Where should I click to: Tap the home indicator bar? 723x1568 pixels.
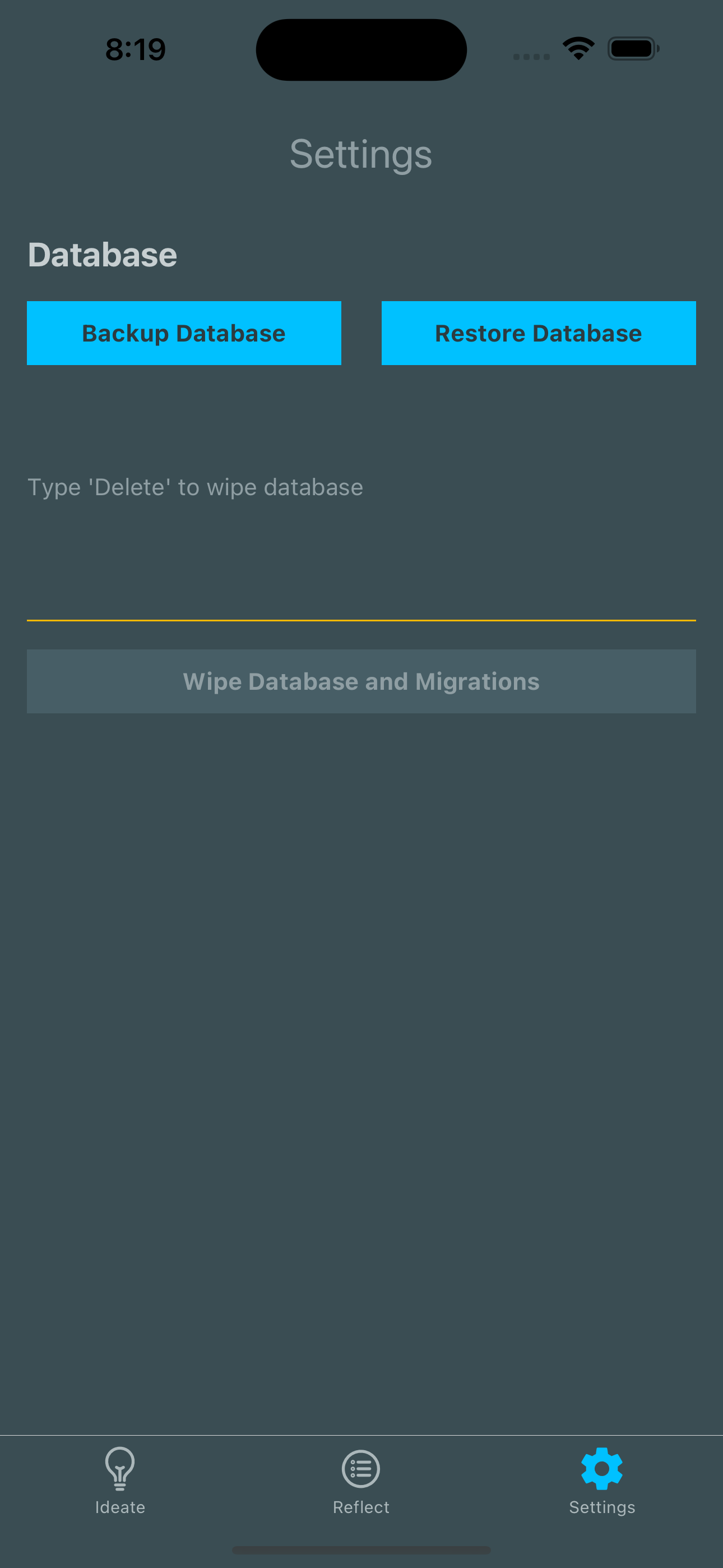coord(361,1549)
